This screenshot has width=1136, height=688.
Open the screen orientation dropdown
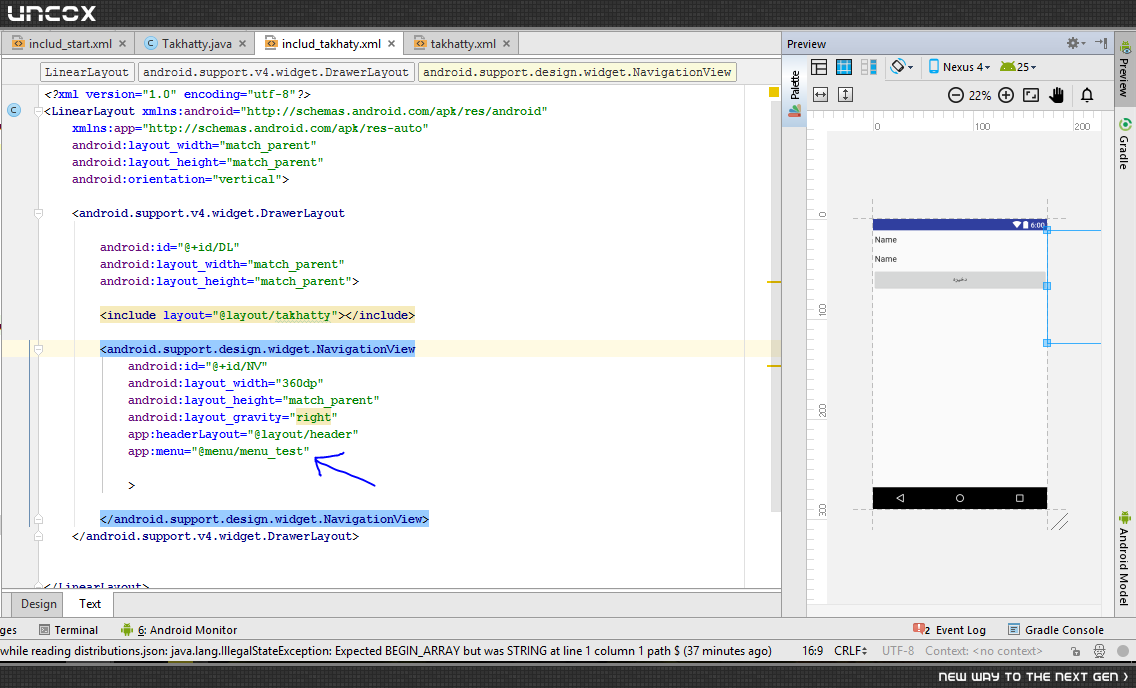point(902,67)
